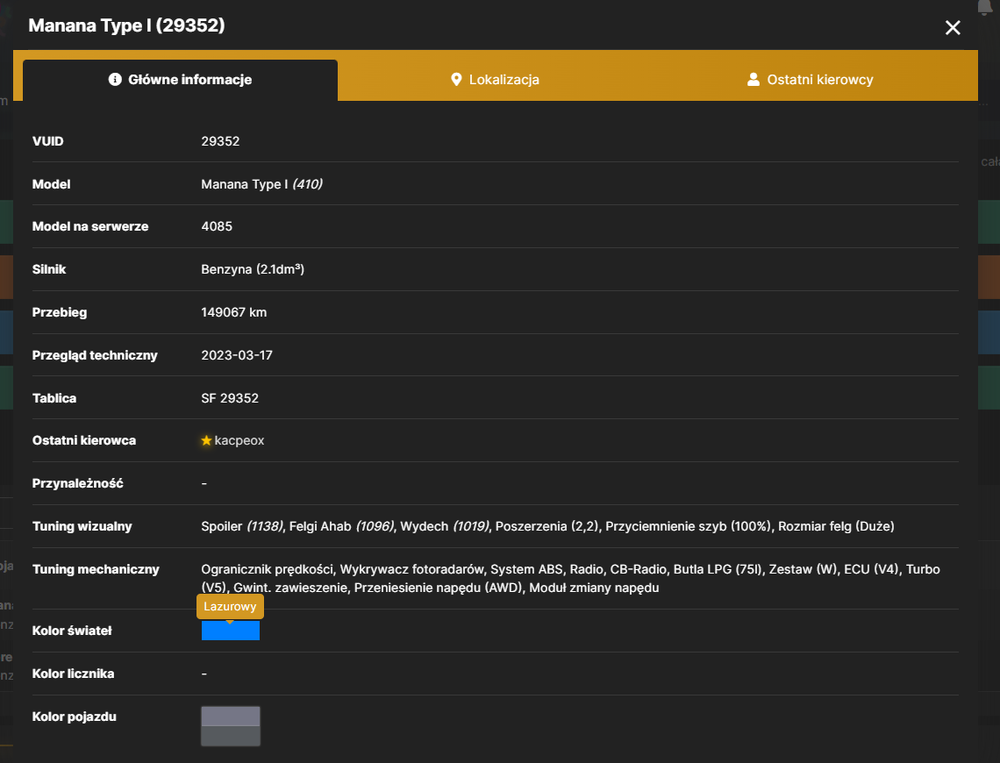Click the mileage value 149067 km
Screen dimensions: 1000x763
pyautogui.click(x=234, y=312)
